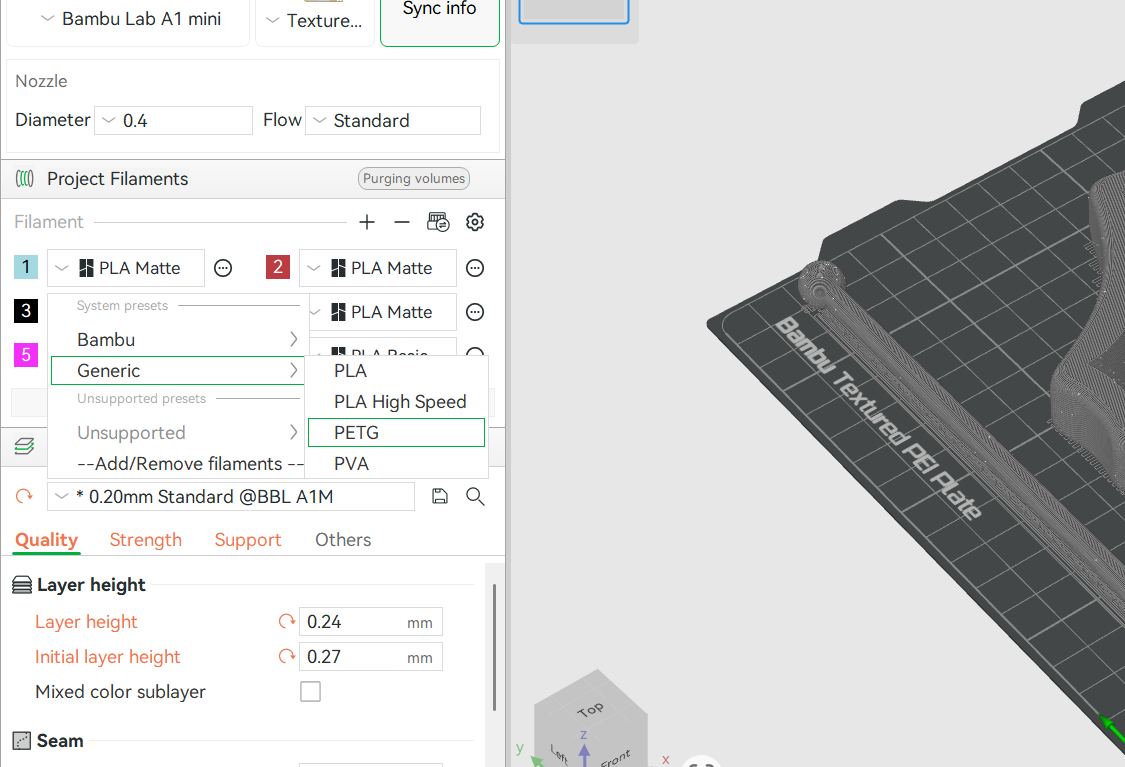Click the Initial layer height input field
The height and width of the screenshot is (767, 1125).
pyautogui.click(x=370, y=657)
